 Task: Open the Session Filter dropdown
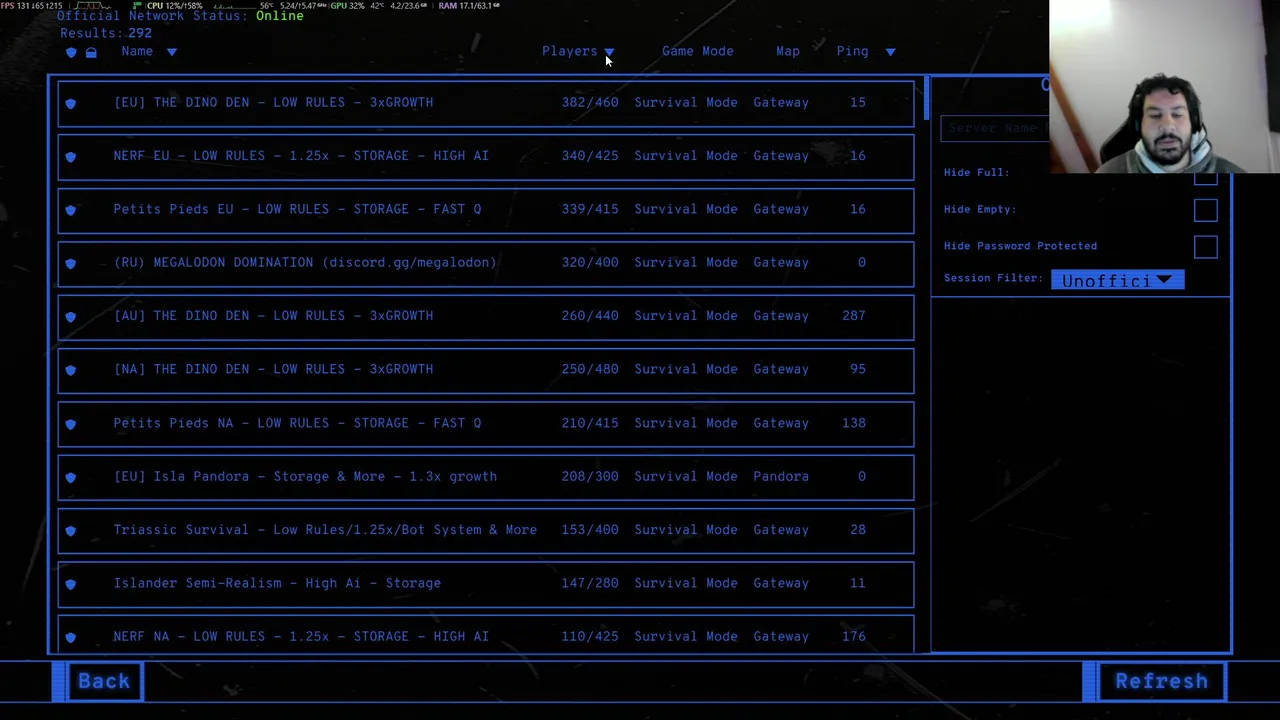1117,280
